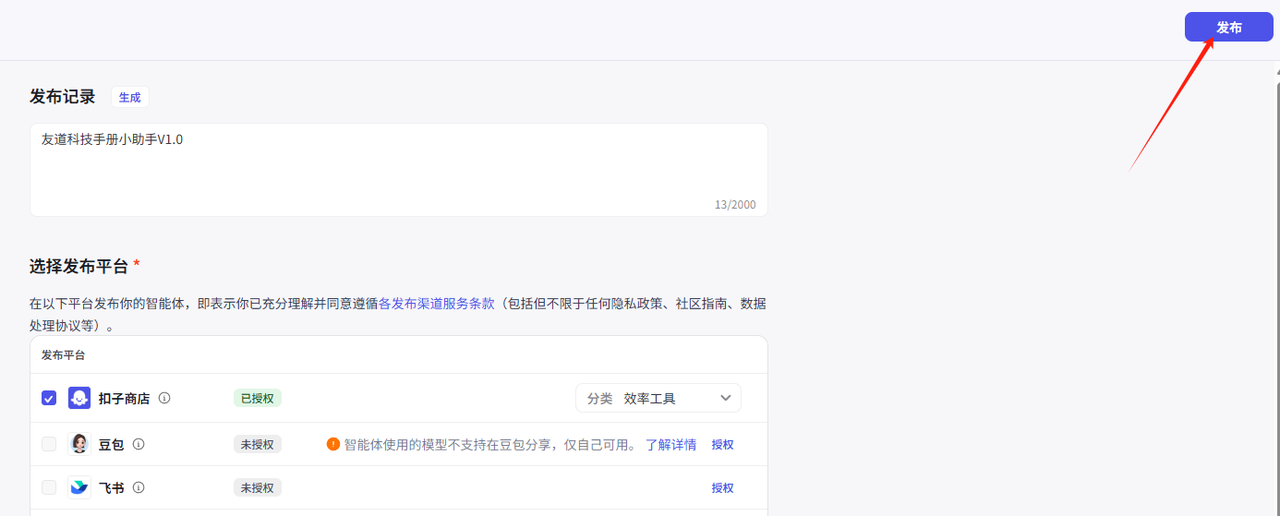Click the 豆包 avatar icon
This screenshot has width=1280, height=516.
coord(79,444)
